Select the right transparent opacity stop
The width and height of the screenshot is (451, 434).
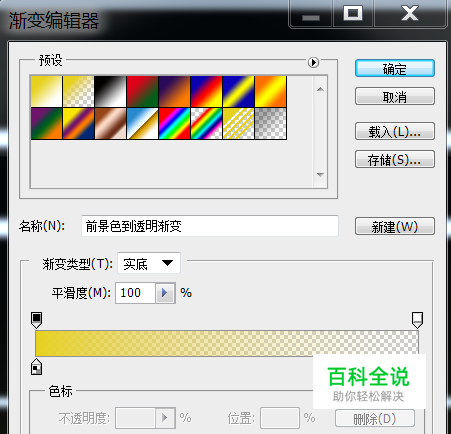click(x=417, y=320)
